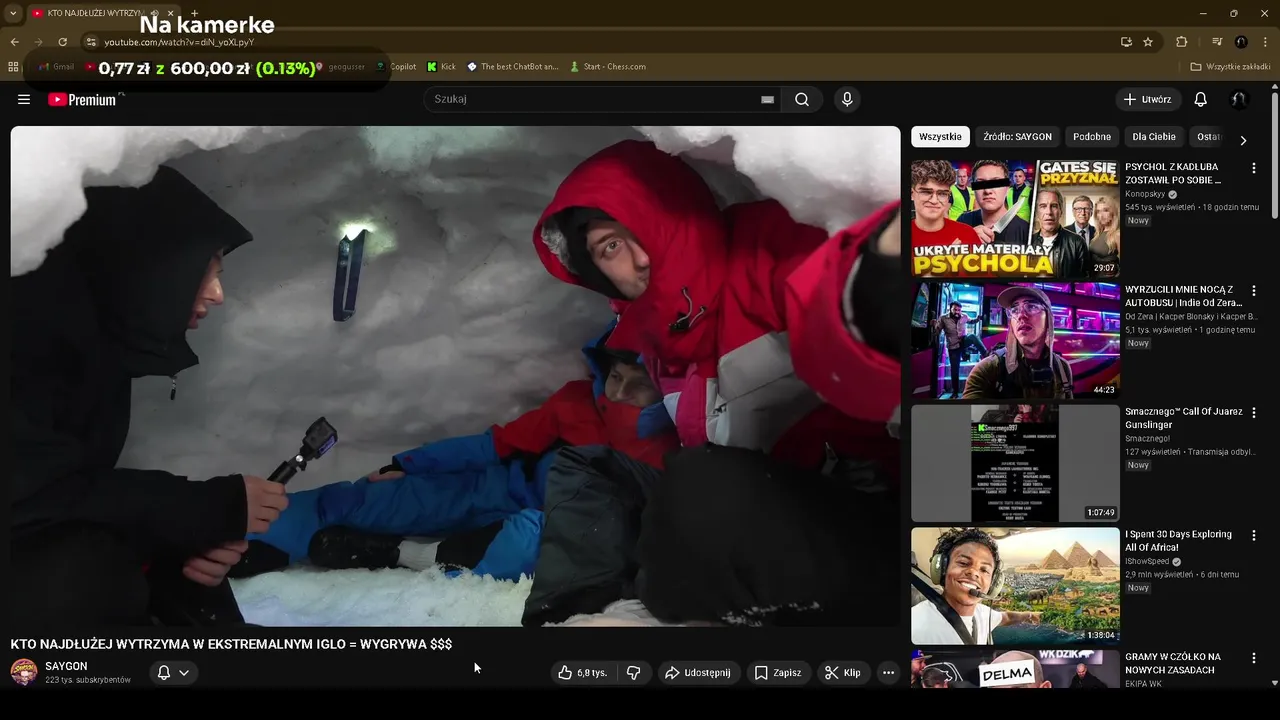
Task: Click the Udostępnij share button
Action: point(698,673)
